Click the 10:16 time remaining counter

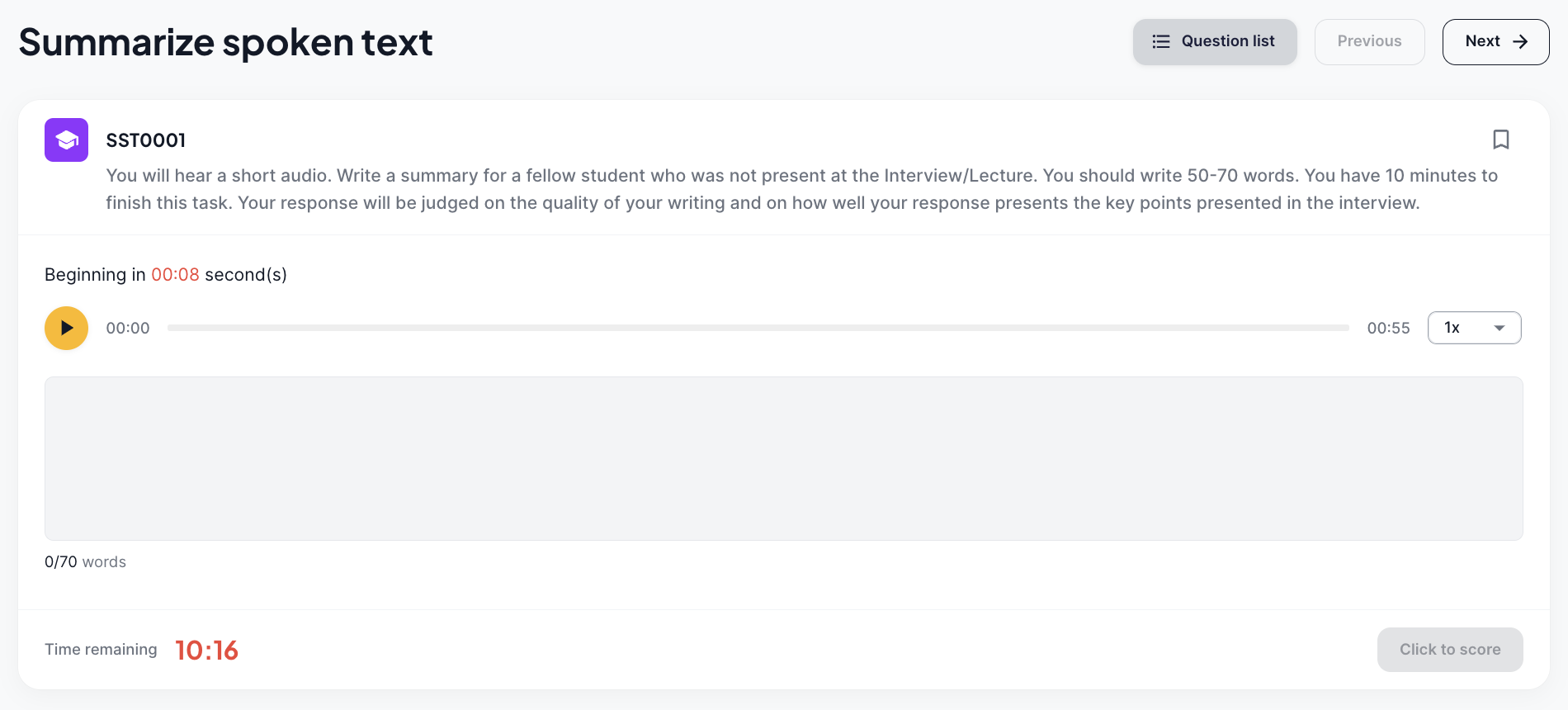click(x=206, y=651)
